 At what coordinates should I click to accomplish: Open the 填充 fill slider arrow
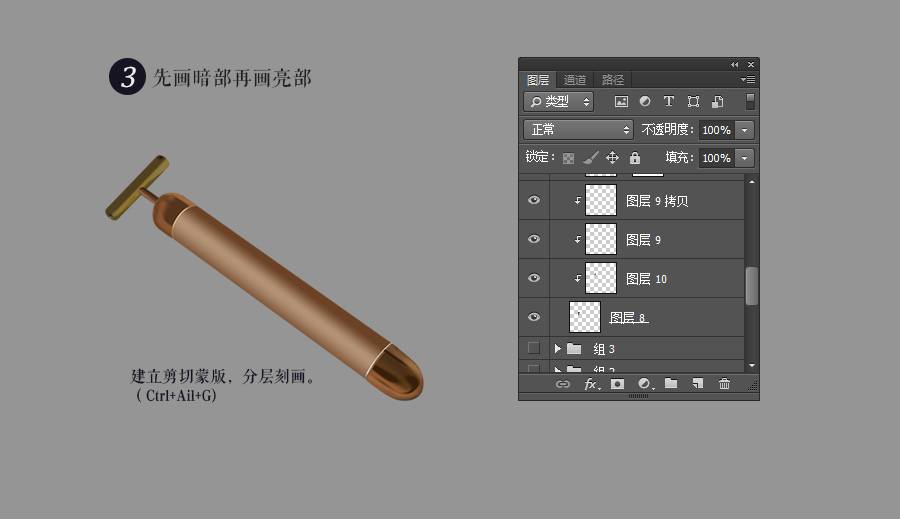click(x=744, y=158)
